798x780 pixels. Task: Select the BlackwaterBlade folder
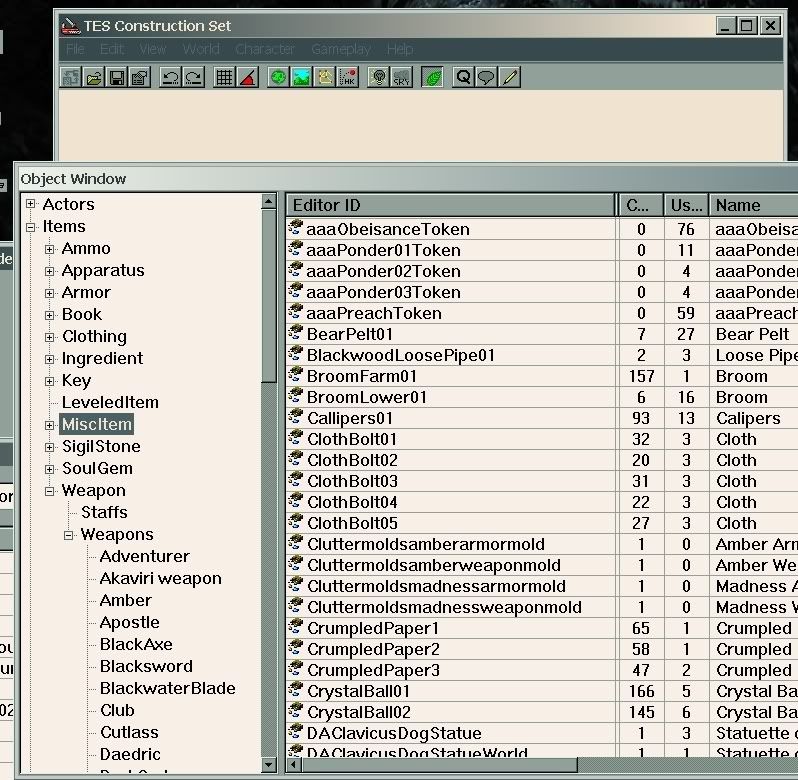coord(167,688)
